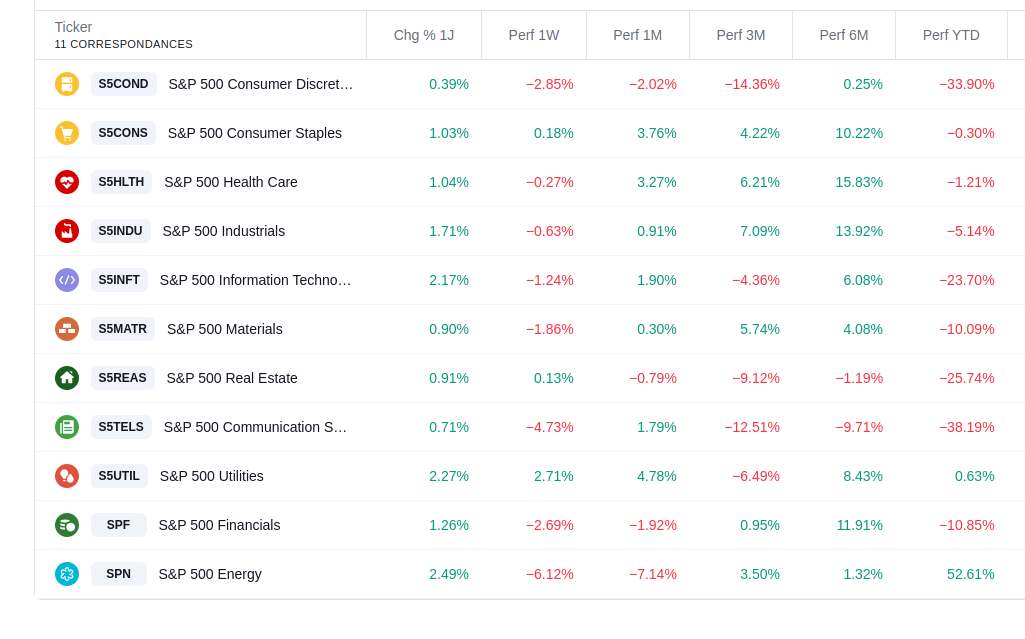Sort by Perf 1W column header
The height and width of the screenshot is (639, 1025).
pyautogui.click(x=533, y=35)
